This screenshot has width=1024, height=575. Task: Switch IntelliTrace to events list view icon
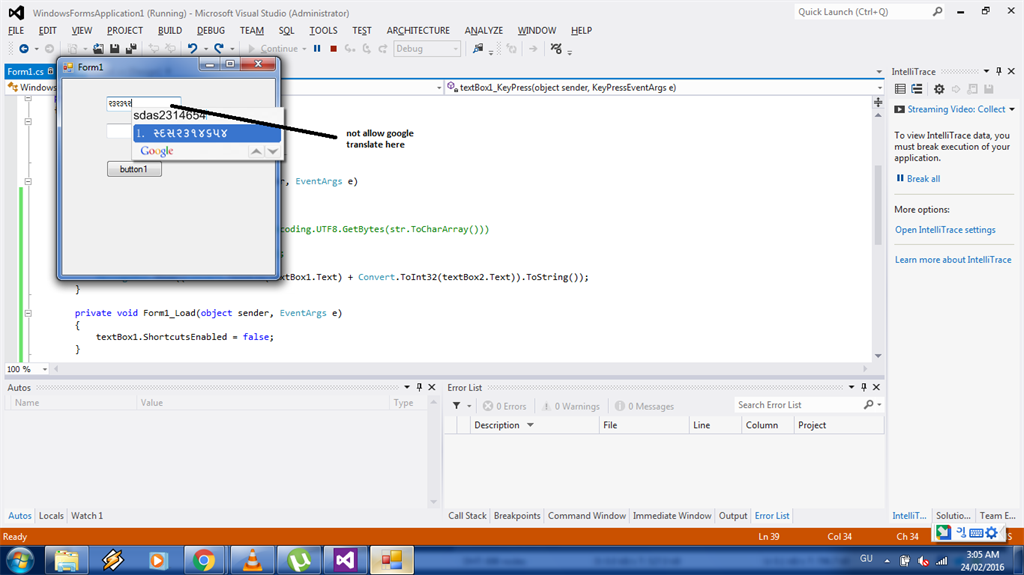pos(900,89)
